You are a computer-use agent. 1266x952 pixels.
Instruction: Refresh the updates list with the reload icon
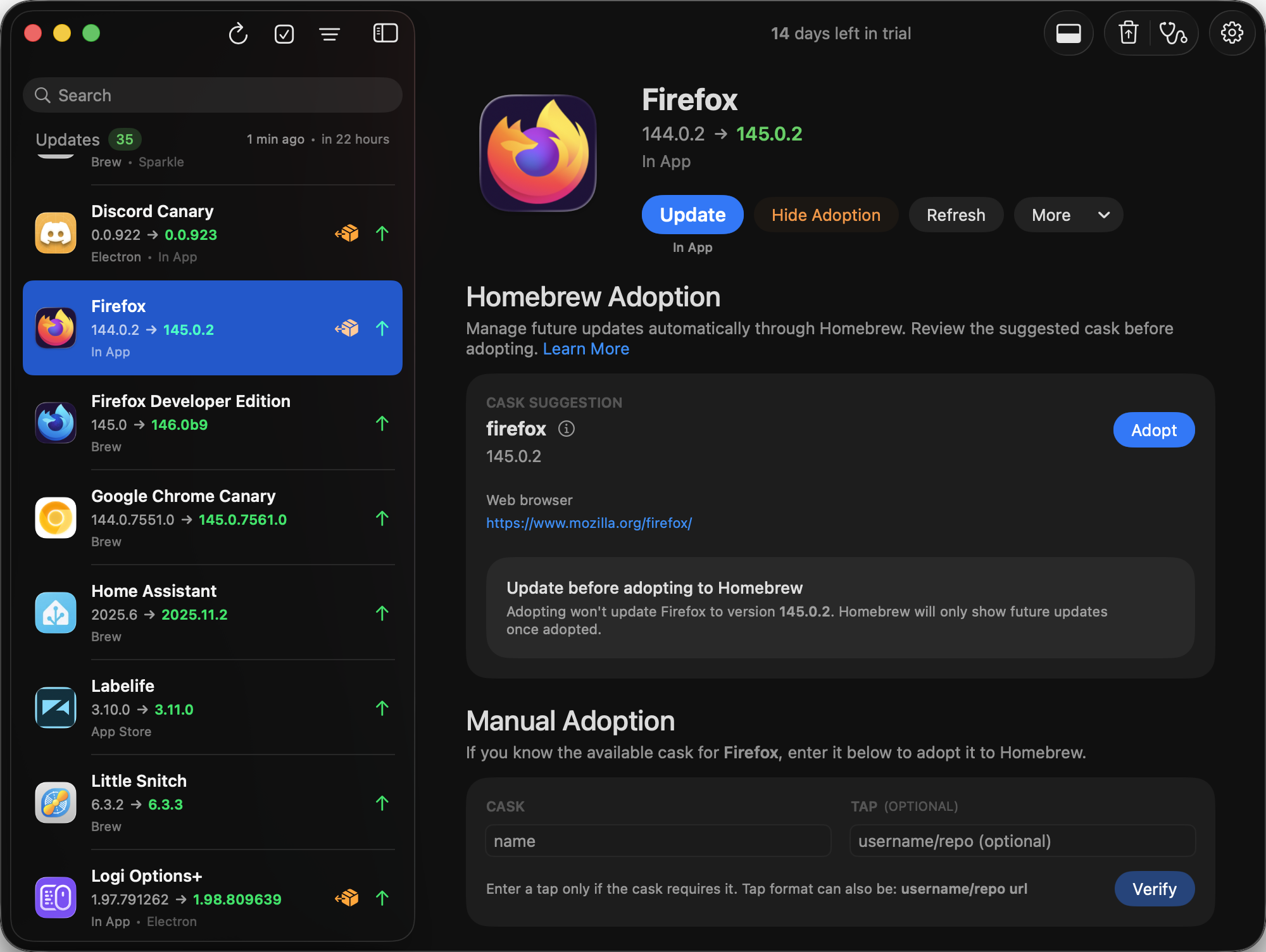pos(238,34)
